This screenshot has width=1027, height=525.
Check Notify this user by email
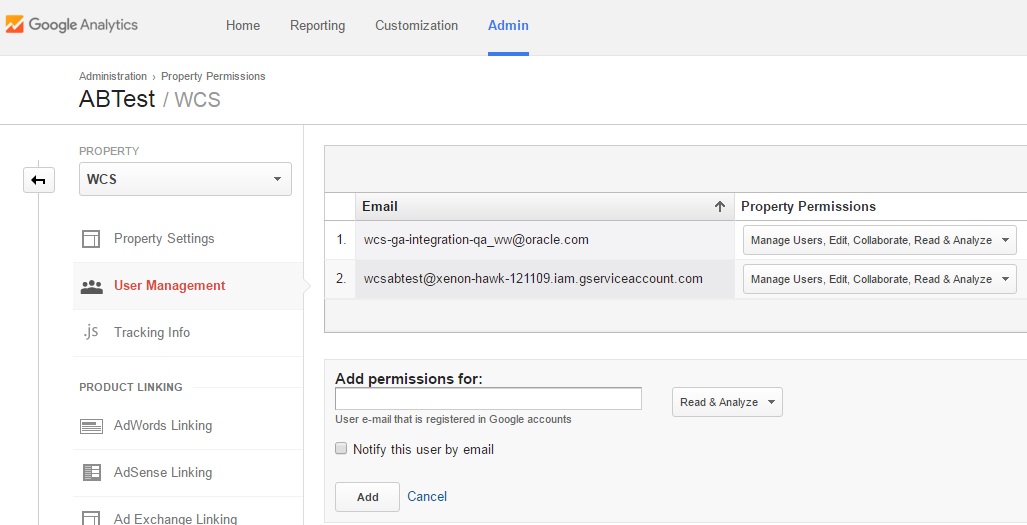pyautogui.click(x=341, y=449)
